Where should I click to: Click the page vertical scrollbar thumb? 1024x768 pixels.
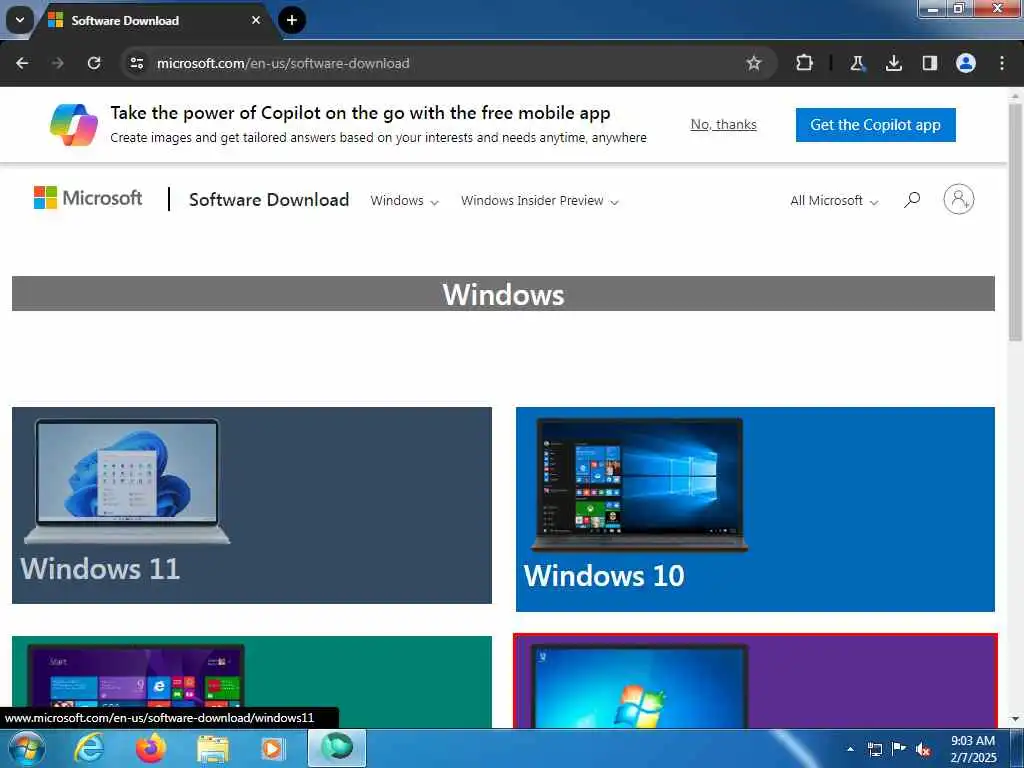[x=1015, y=222]
